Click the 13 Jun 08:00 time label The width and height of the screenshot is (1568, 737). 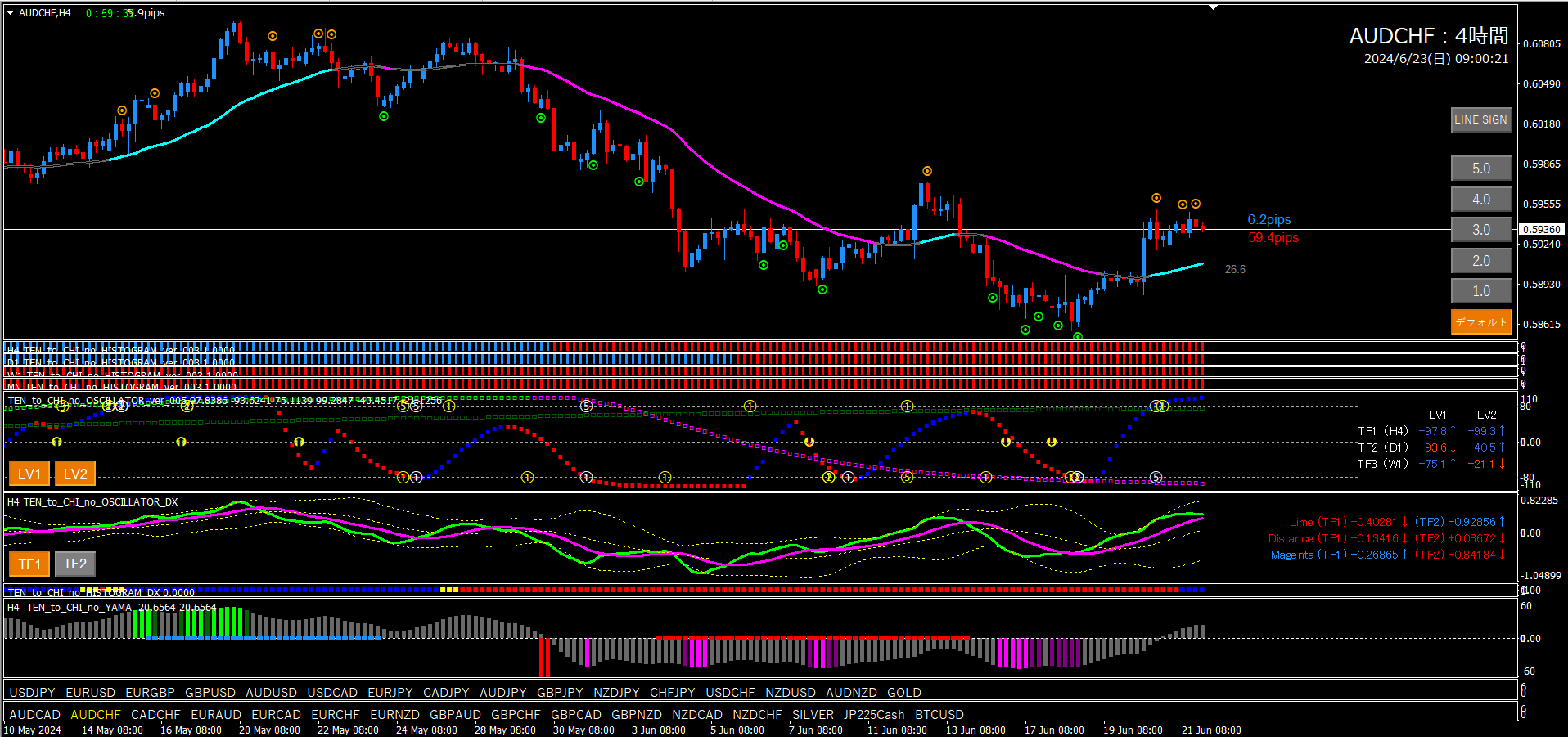(x=975, y=730)
